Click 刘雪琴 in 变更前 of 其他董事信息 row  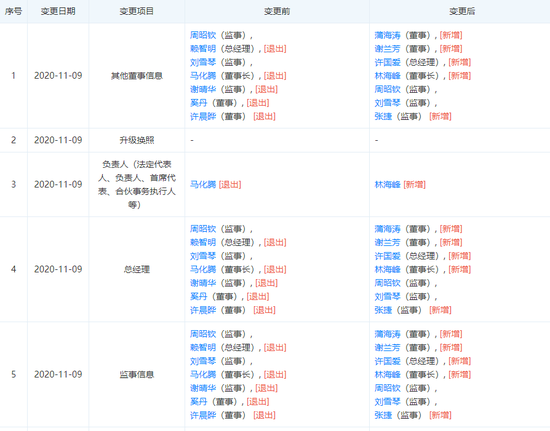[203, 62]
